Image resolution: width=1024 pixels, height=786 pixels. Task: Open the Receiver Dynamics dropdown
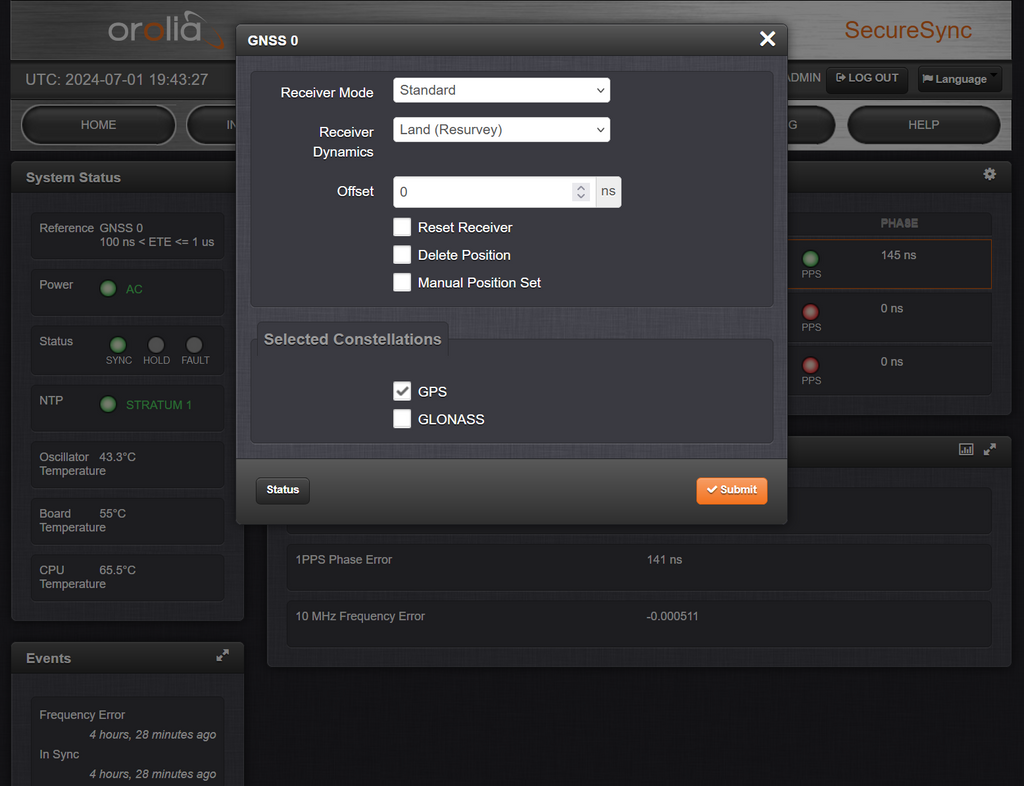(501, 129)
